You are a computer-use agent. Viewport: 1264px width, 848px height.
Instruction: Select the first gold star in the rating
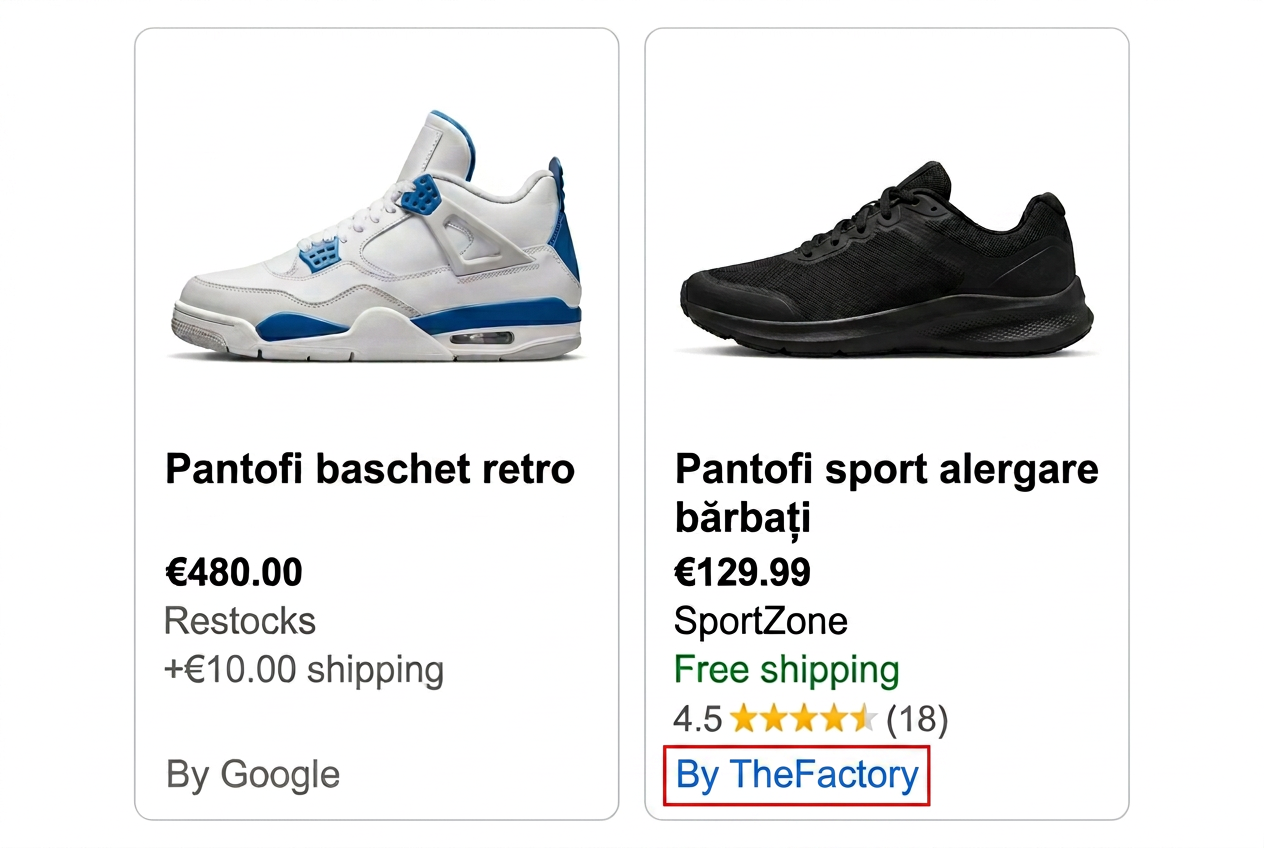(x=745, y=719)
